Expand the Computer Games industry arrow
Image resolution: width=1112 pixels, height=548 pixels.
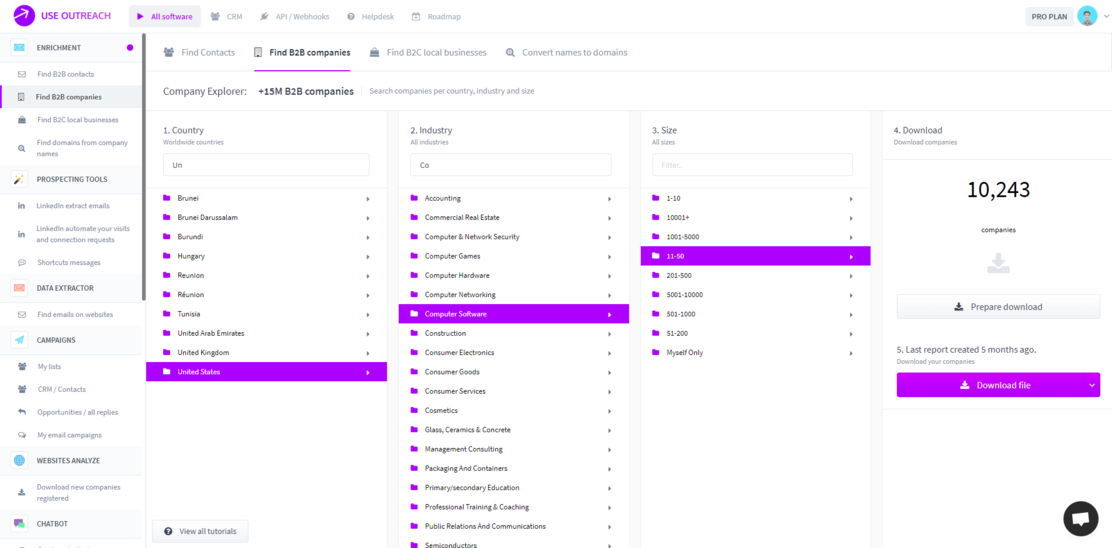609,257
